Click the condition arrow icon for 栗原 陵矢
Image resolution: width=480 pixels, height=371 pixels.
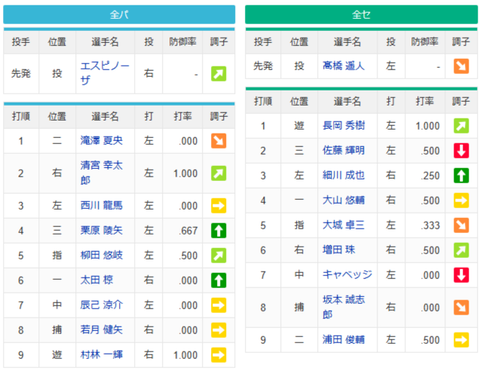219,230
